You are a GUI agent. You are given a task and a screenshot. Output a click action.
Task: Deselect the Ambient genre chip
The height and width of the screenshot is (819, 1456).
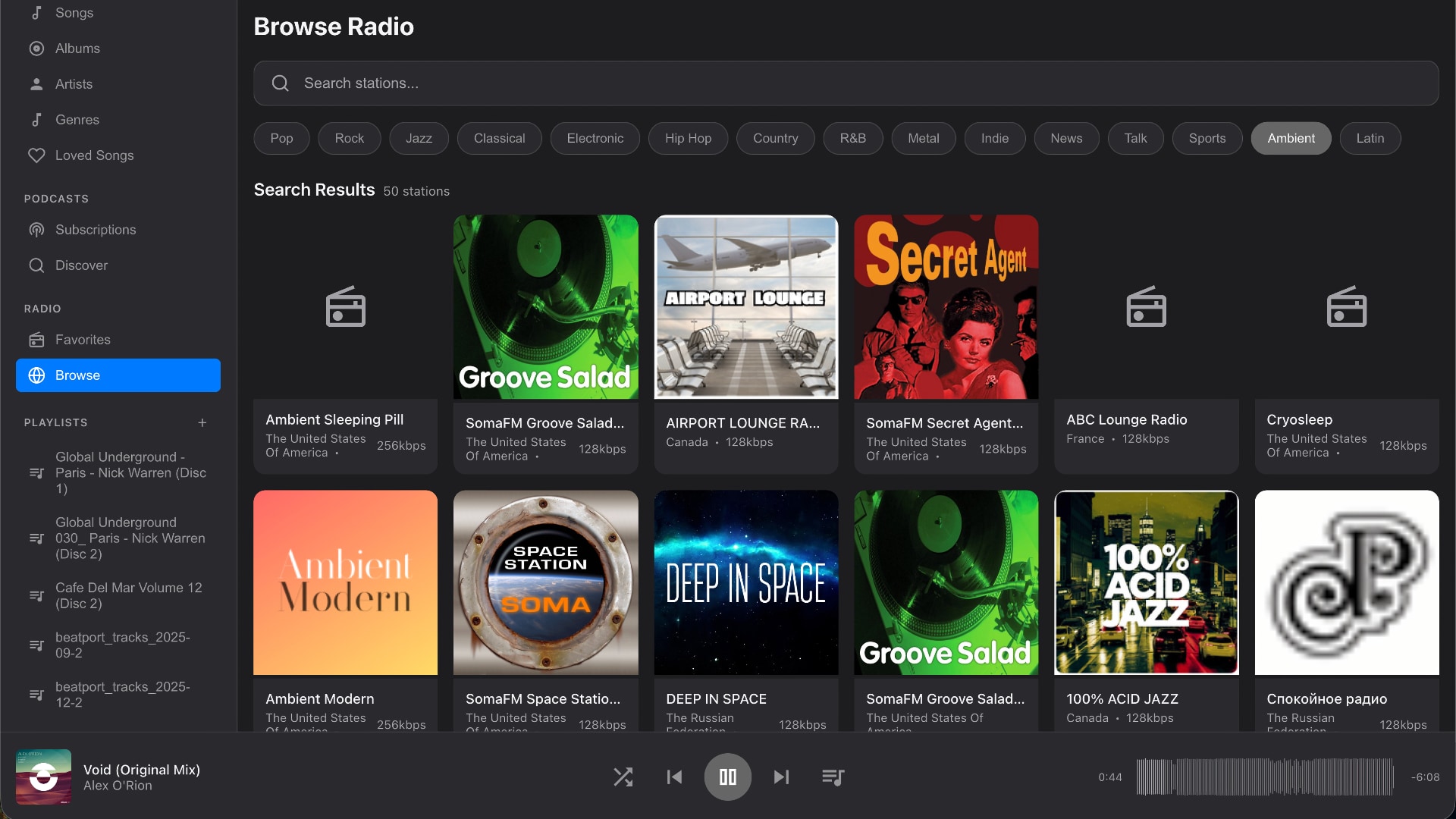1291,138
